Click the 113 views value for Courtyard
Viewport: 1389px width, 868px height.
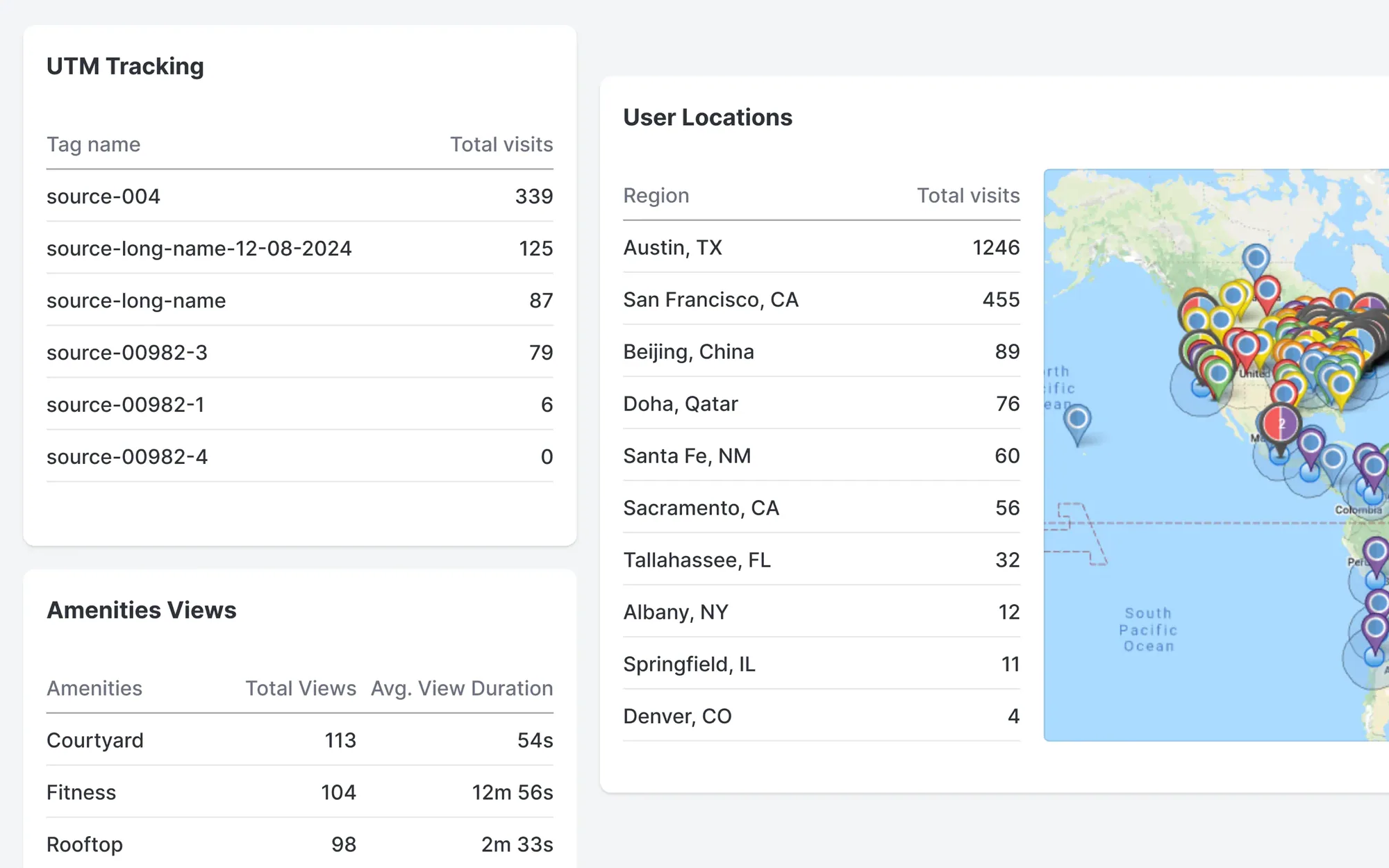click(x=340, y=740)
